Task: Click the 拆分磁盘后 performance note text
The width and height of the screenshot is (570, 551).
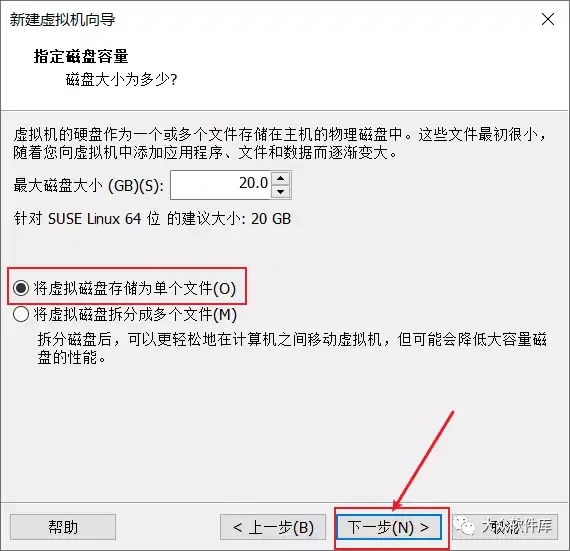Action: (x=292, y=349)
